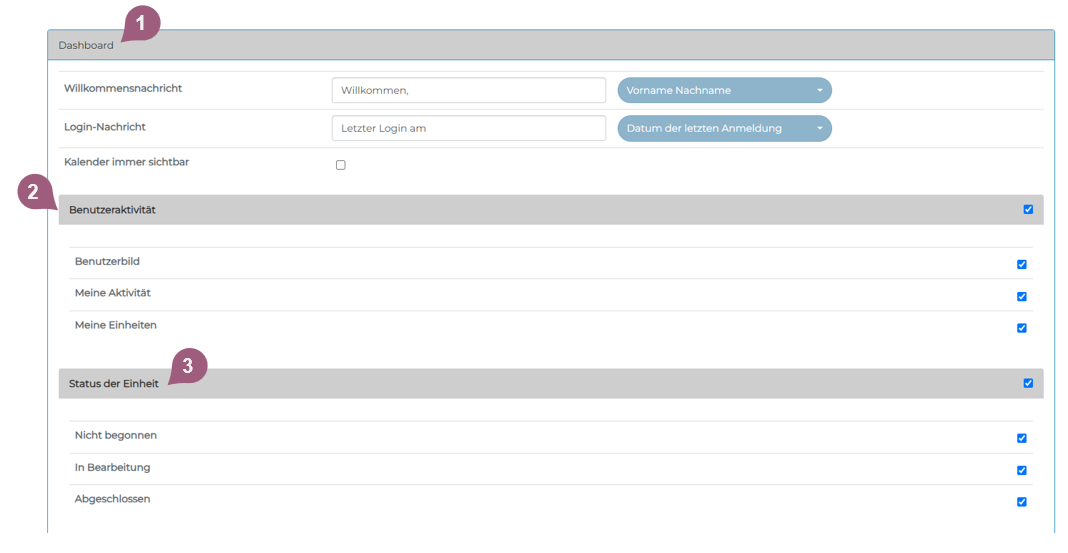Click into the Willkommen, text field

click(468, 90)
